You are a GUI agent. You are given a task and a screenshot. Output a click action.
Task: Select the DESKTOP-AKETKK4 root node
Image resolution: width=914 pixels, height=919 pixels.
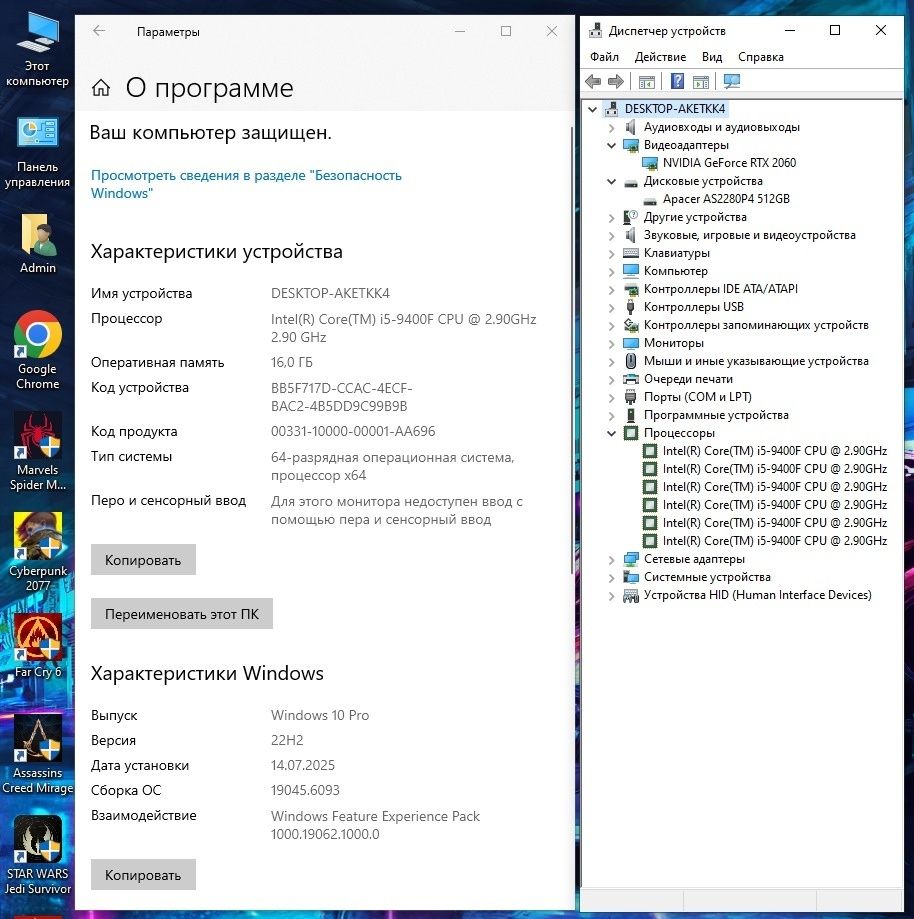point(674,109)
